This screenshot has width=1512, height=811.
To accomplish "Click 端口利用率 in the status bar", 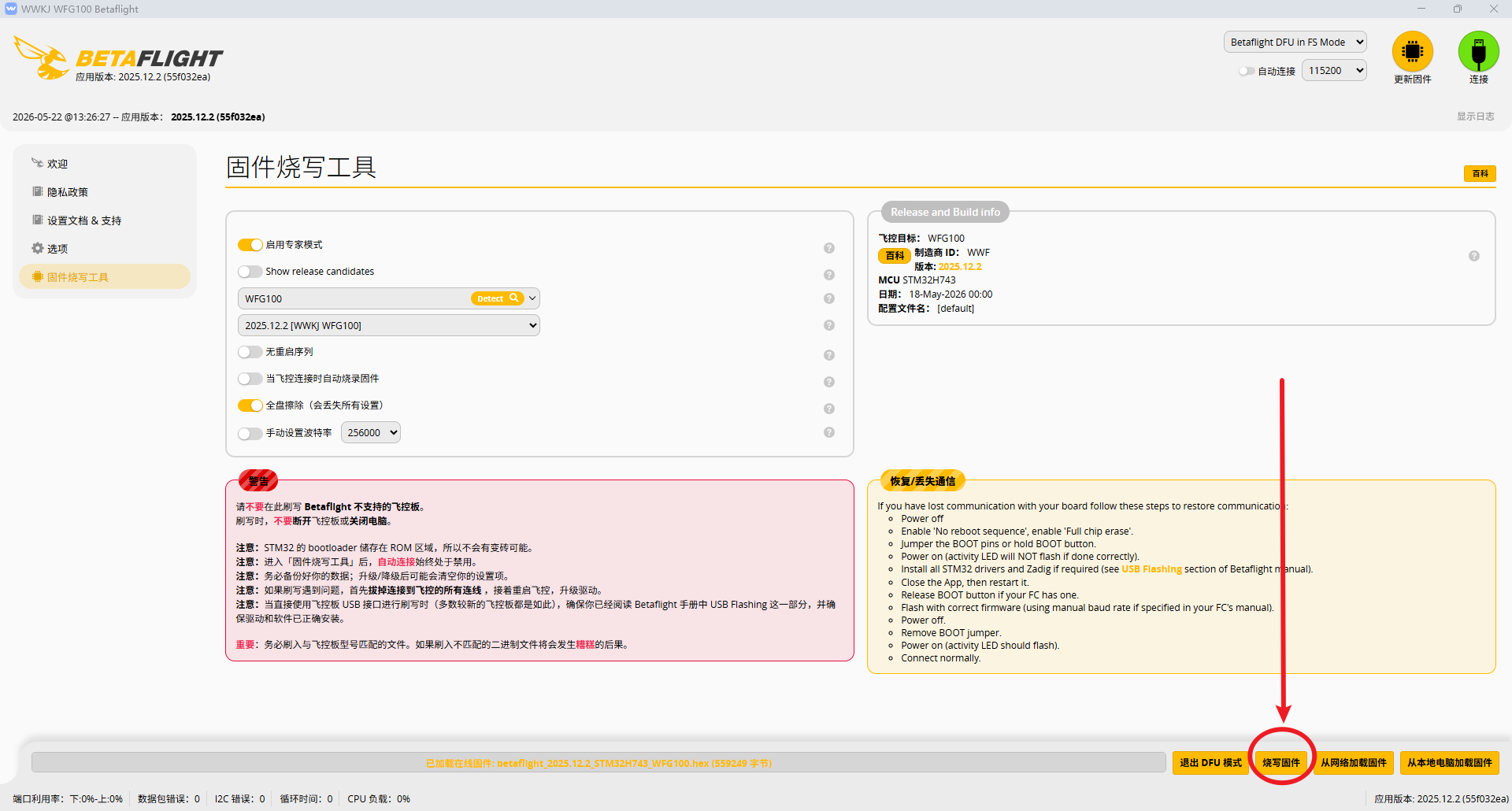I will tap(68, 799).
